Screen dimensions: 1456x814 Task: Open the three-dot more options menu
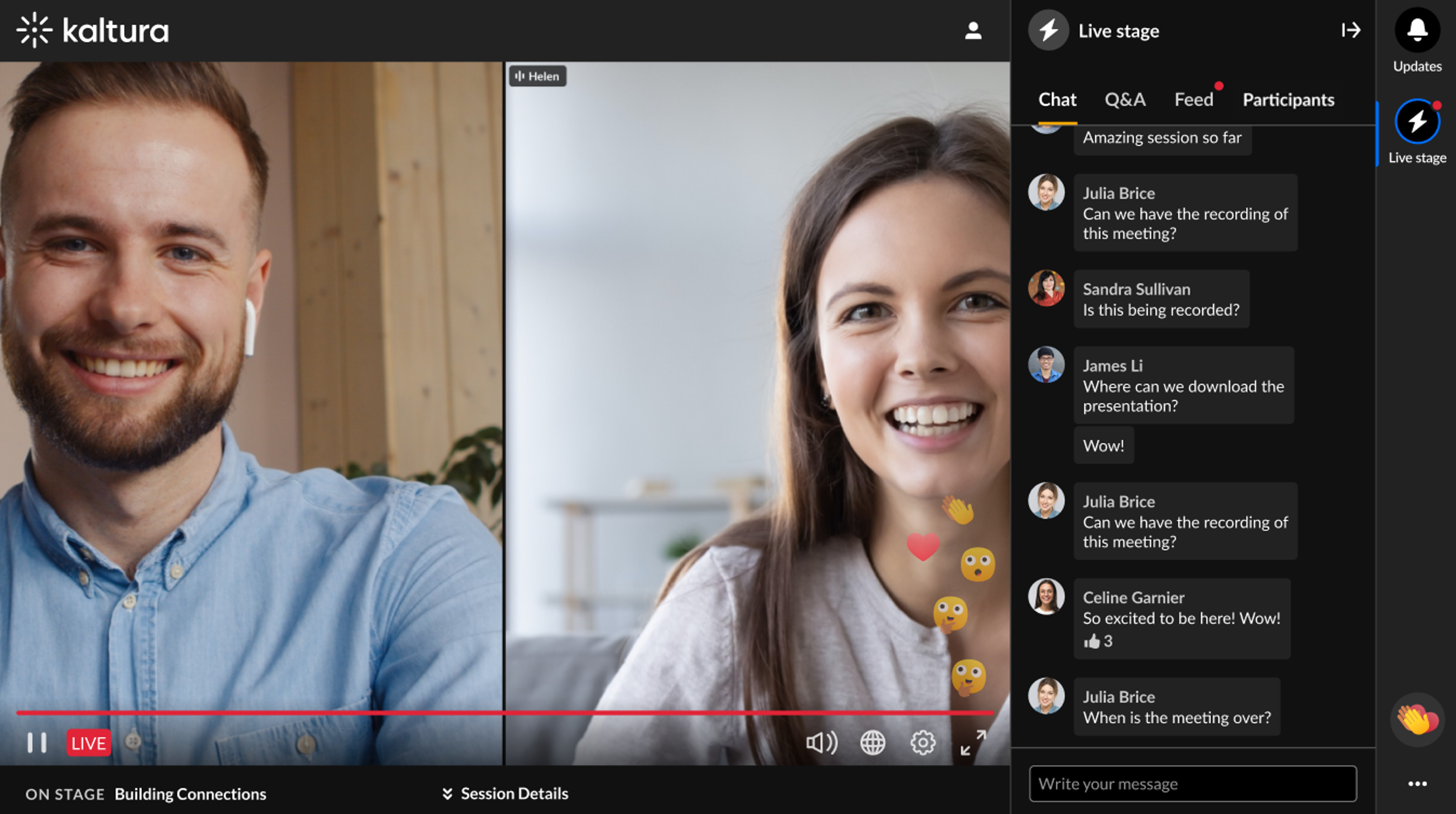(x=1417, y=784)
